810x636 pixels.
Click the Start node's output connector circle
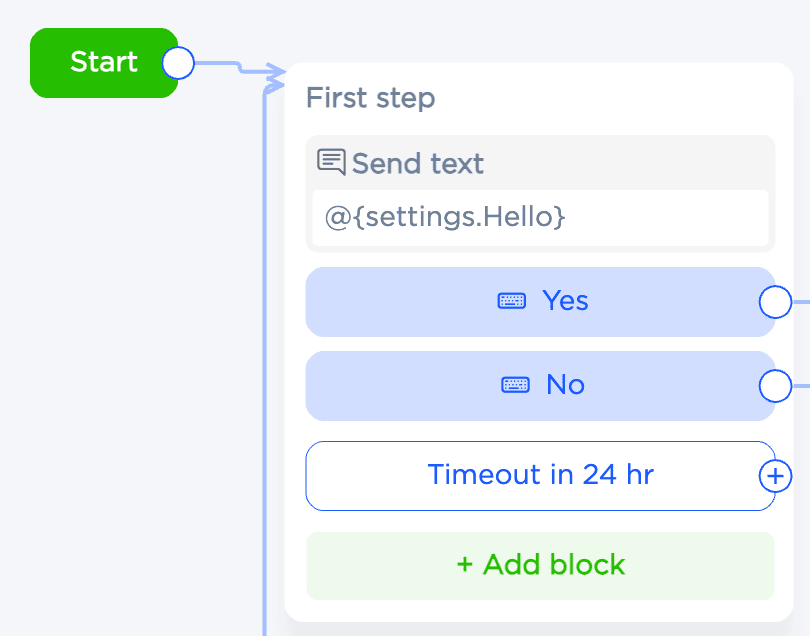tap(178, 63)
